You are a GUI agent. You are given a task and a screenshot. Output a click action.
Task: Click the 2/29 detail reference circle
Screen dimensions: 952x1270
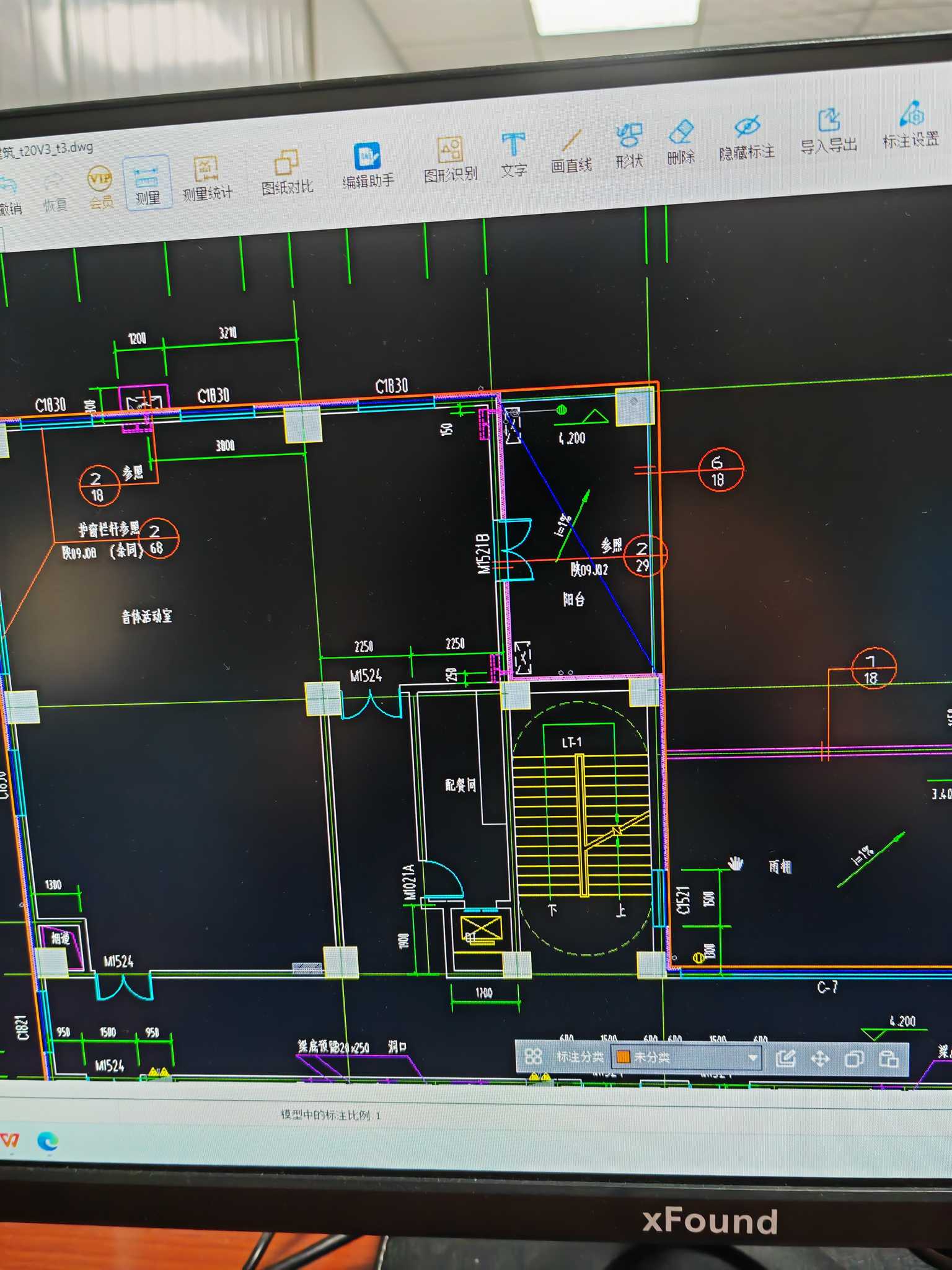tap(644, 556)
